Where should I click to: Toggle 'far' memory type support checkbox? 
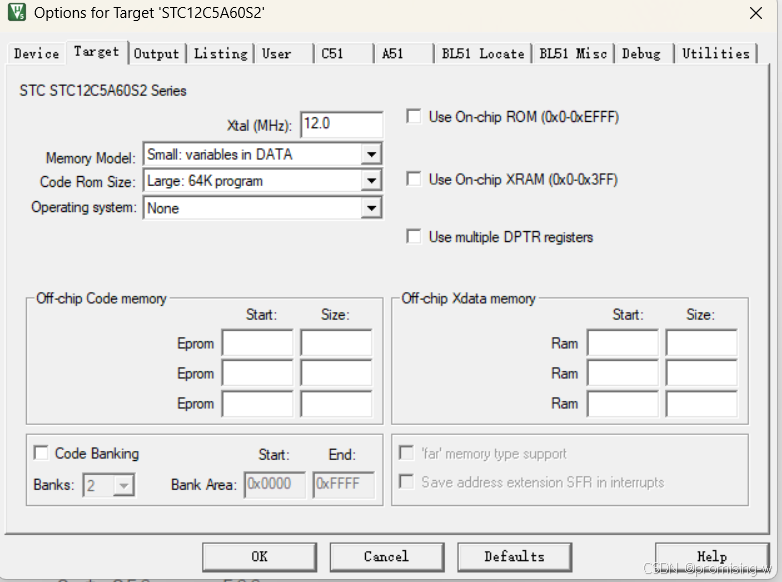[x=406, y=453]
